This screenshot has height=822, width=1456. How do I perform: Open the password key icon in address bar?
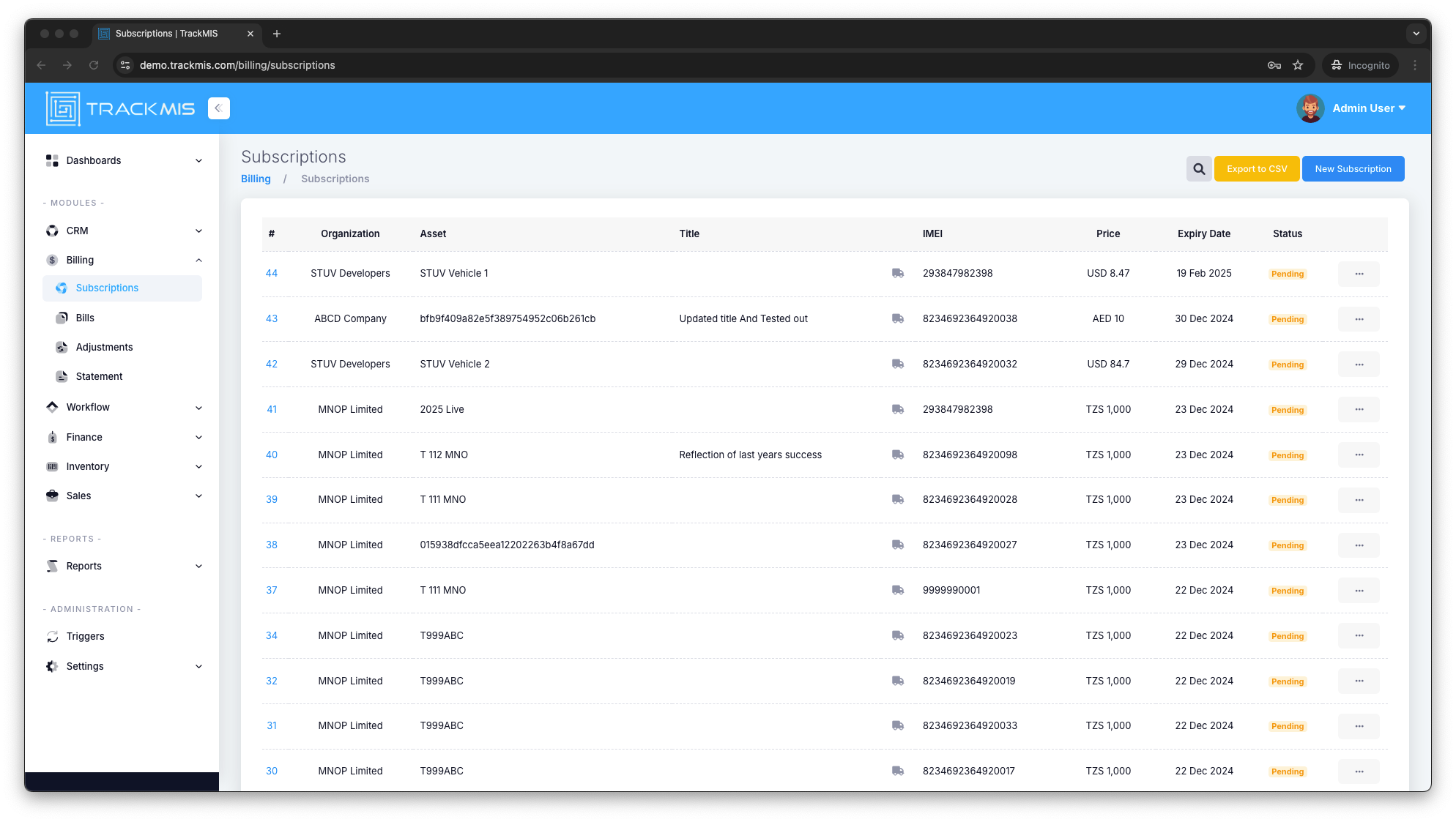pyautogui.click(x=1274, y=65)
